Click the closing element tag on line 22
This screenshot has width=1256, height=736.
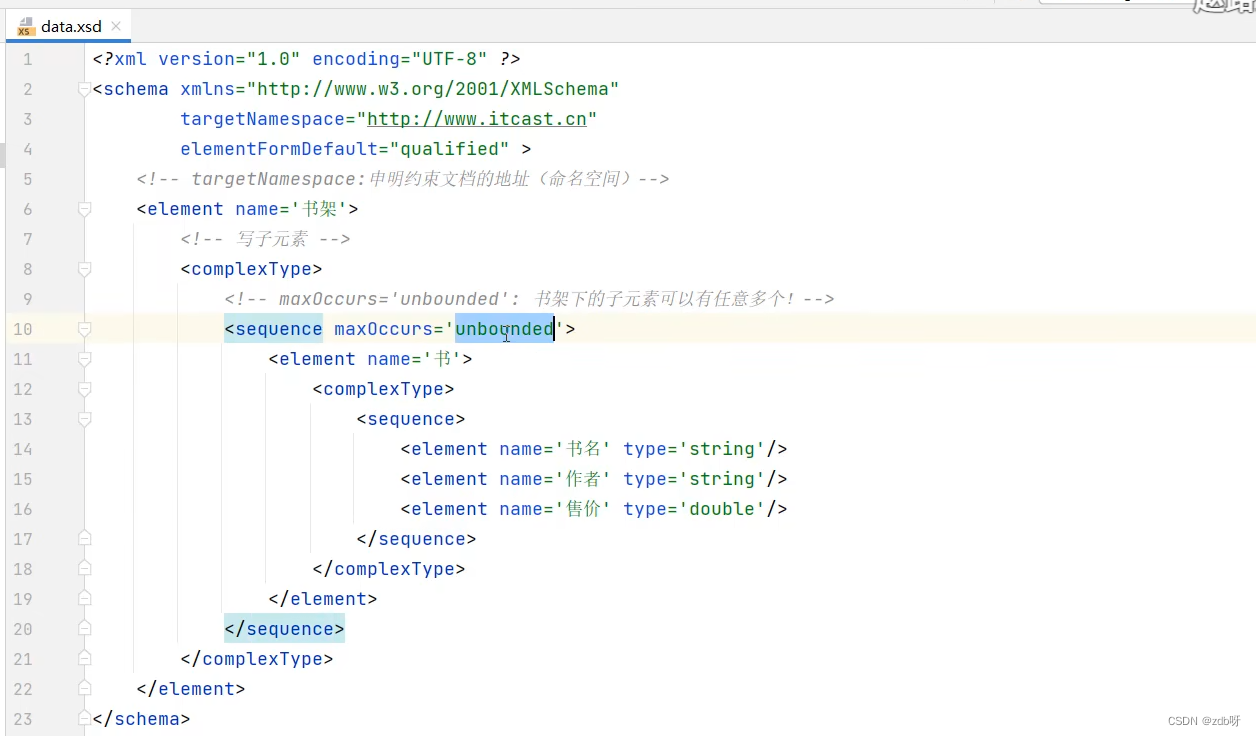191,689
